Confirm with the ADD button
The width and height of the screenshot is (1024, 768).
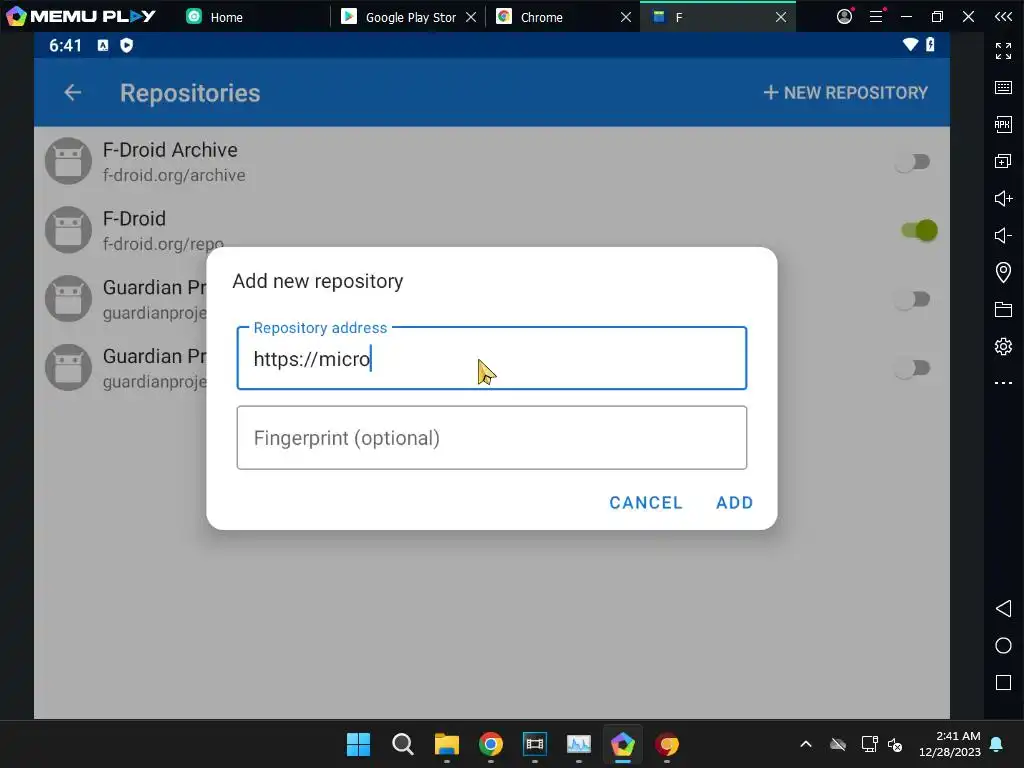(x=735, y=503)
